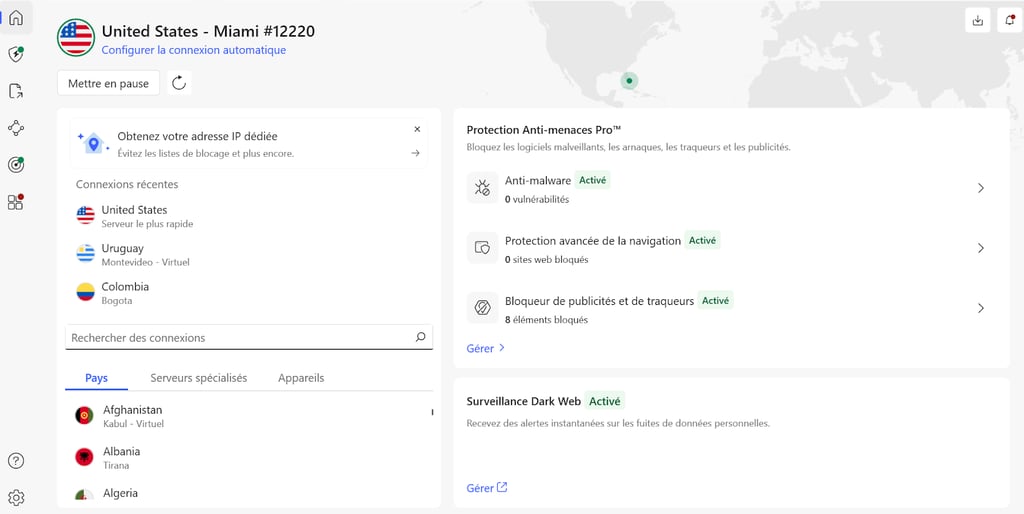The image size is (1024, 514).
Task: Switch to Serveurs spécialisés tab
Action: [199, 378]
